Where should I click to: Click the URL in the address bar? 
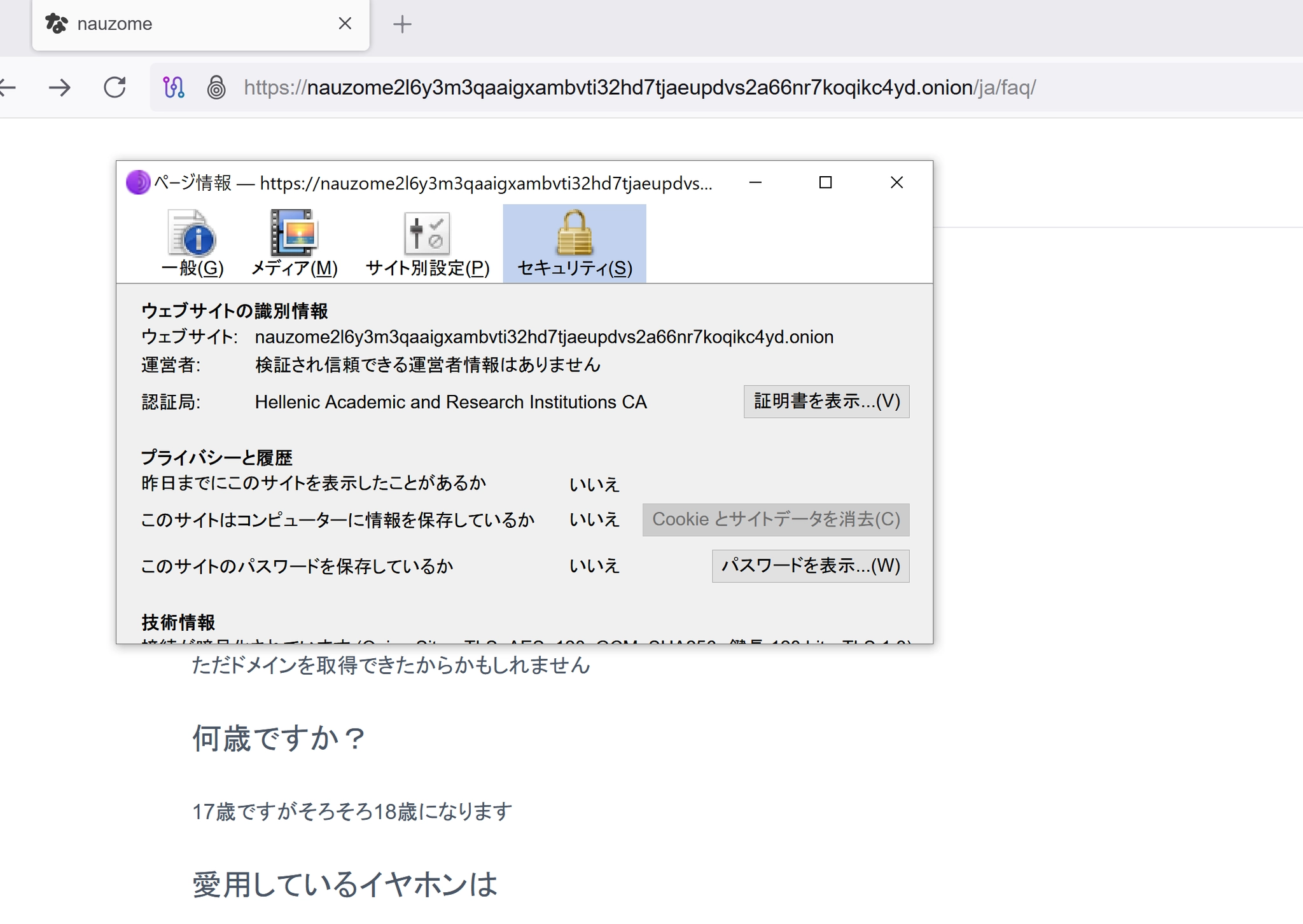639,87
